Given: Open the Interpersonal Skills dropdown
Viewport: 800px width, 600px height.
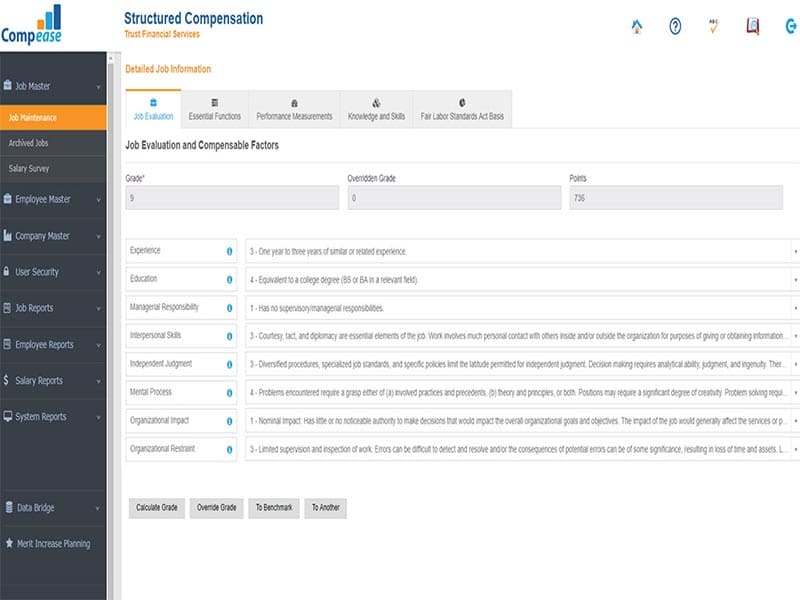Looking at the screenshot, I should pyautogui.click(x=520, y=336).
